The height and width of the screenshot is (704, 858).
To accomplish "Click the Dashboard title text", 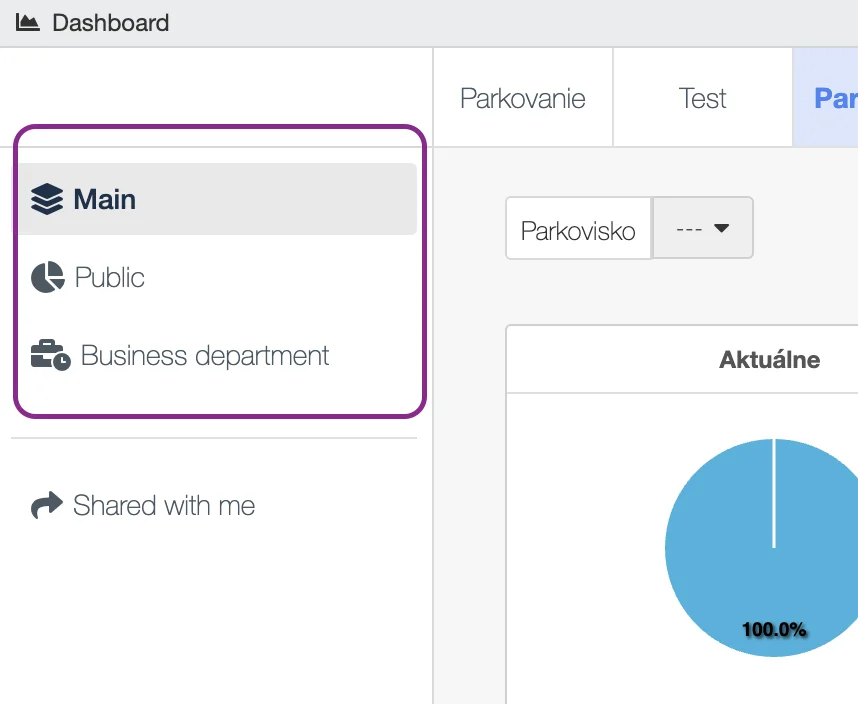I will pos(111,22).
